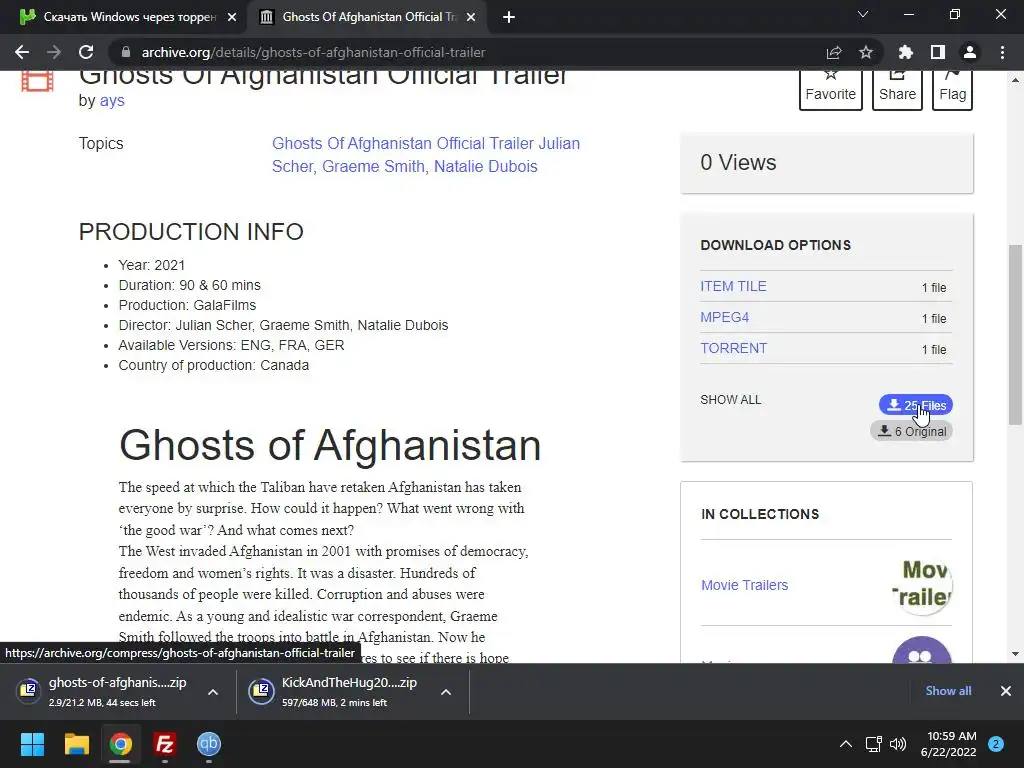Click the Ghosts of Afghanistan heading
This screenshot has width=1024, height=768.
pyautogui.click(x=330, y=445)
